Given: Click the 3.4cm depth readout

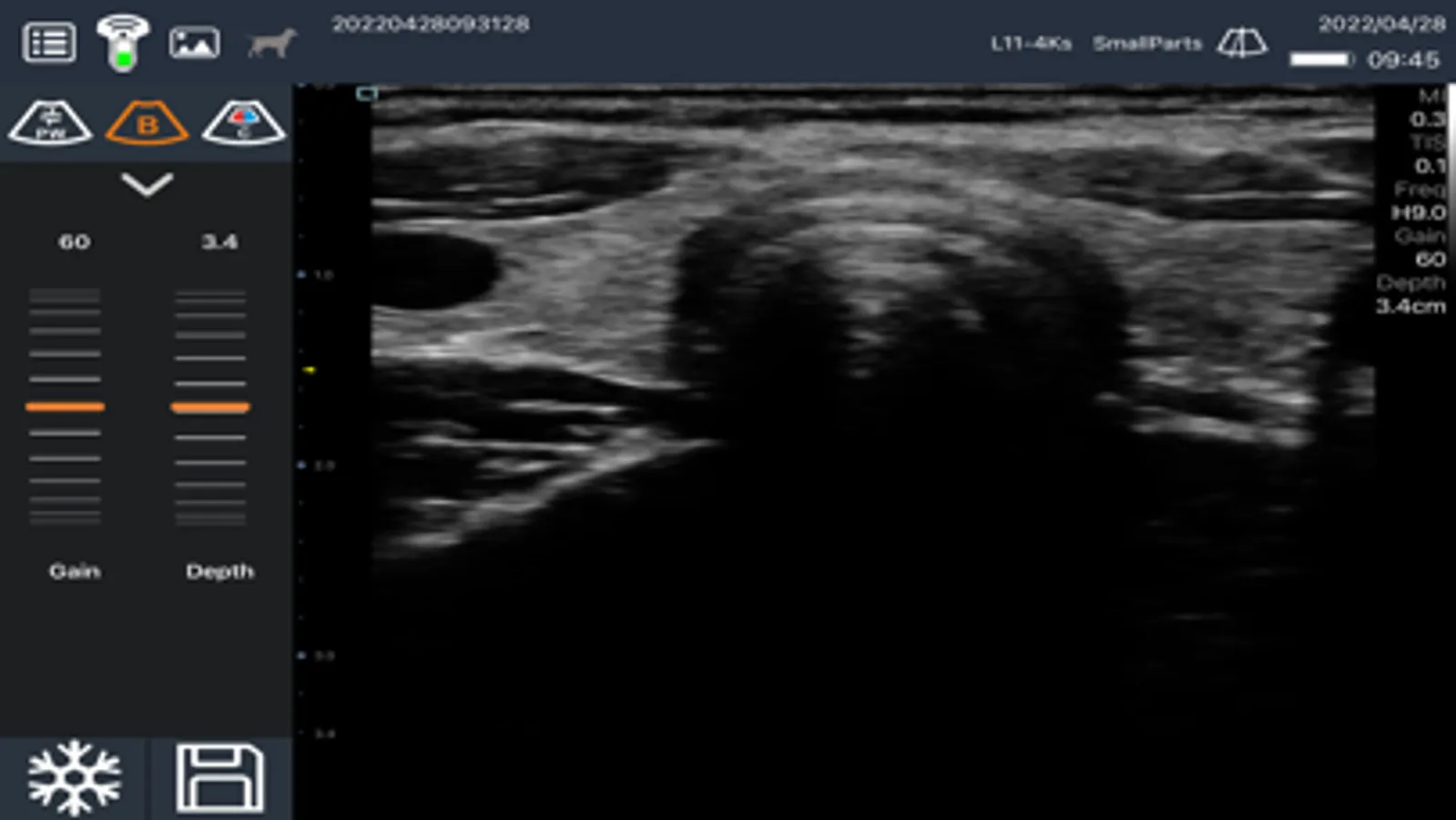Looking at the screenshot, I should click(1410, 306).
